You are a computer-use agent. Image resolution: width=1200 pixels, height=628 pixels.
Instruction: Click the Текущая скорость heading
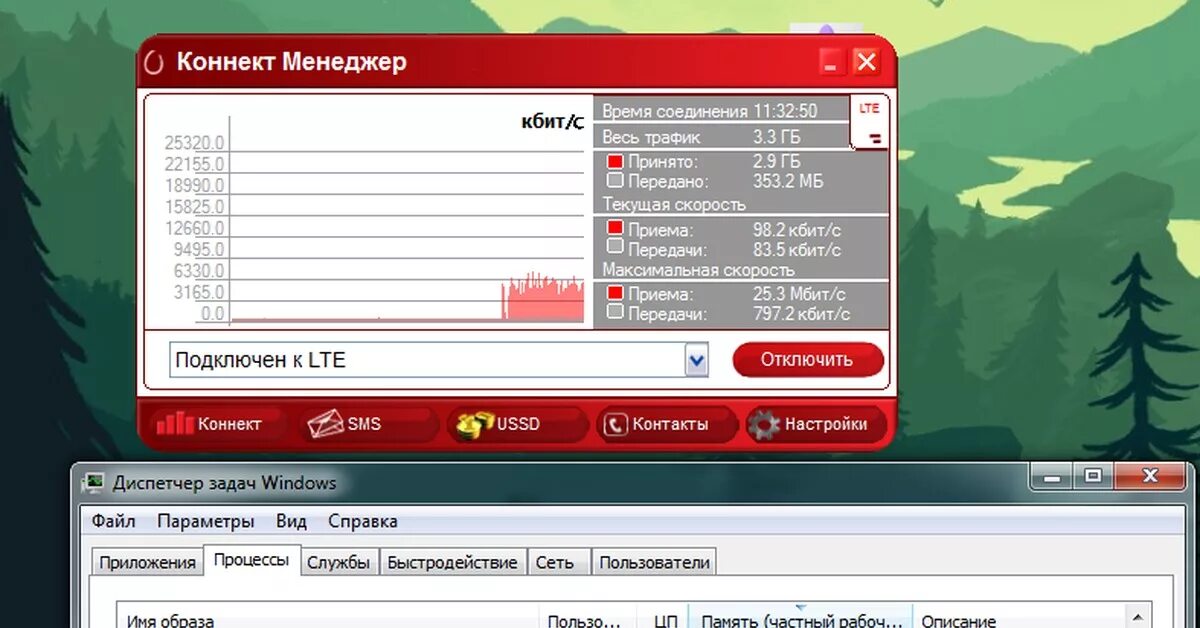click(x=673, y=205)
